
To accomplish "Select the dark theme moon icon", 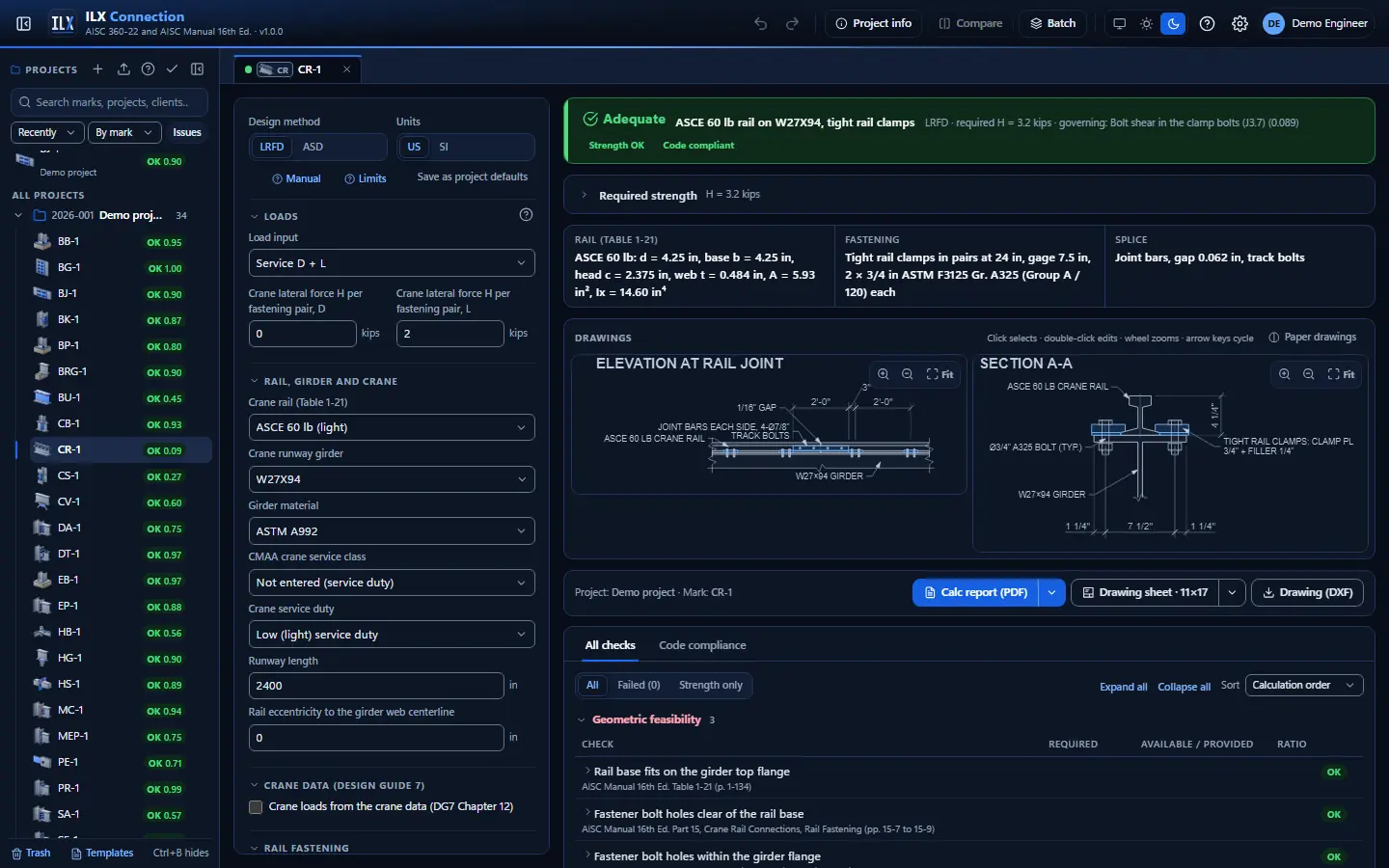I will [x=1173, y=23].
